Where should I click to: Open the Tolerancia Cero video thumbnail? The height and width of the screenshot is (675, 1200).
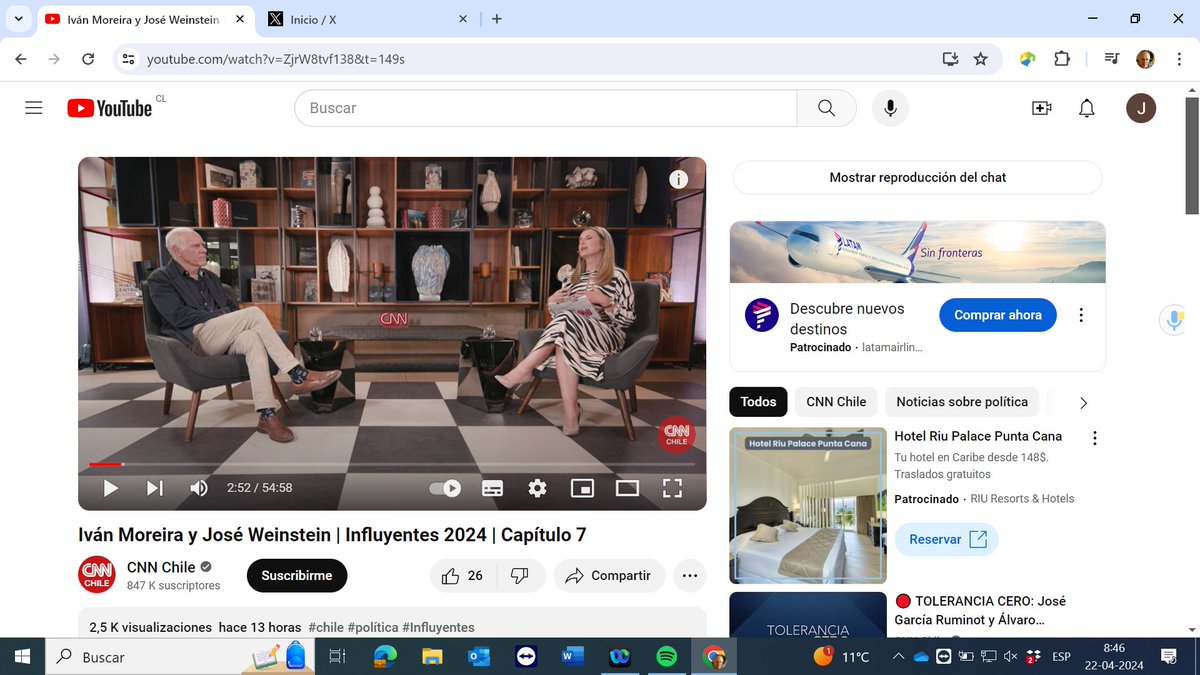point(808,614)
